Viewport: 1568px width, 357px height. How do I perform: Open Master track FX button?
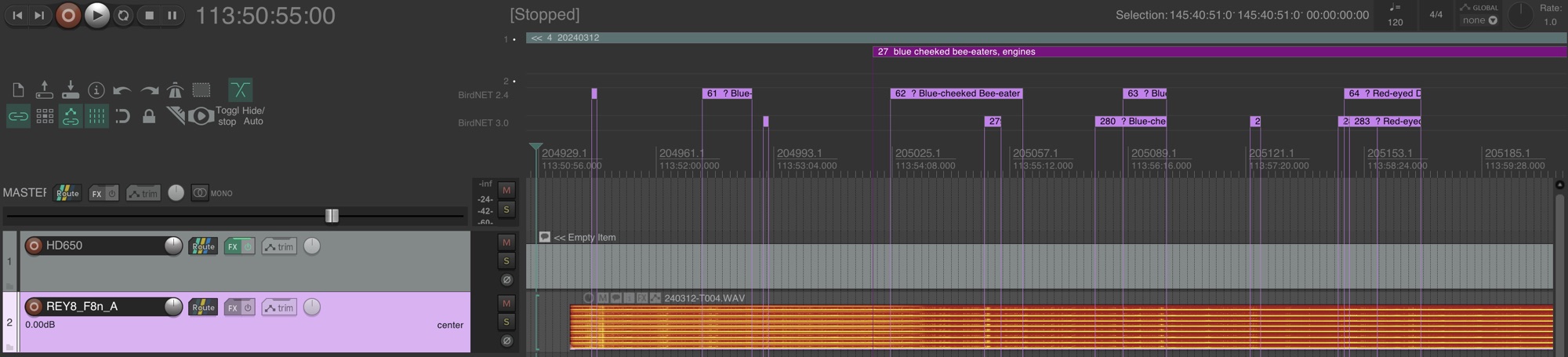[x=103, y=193]
